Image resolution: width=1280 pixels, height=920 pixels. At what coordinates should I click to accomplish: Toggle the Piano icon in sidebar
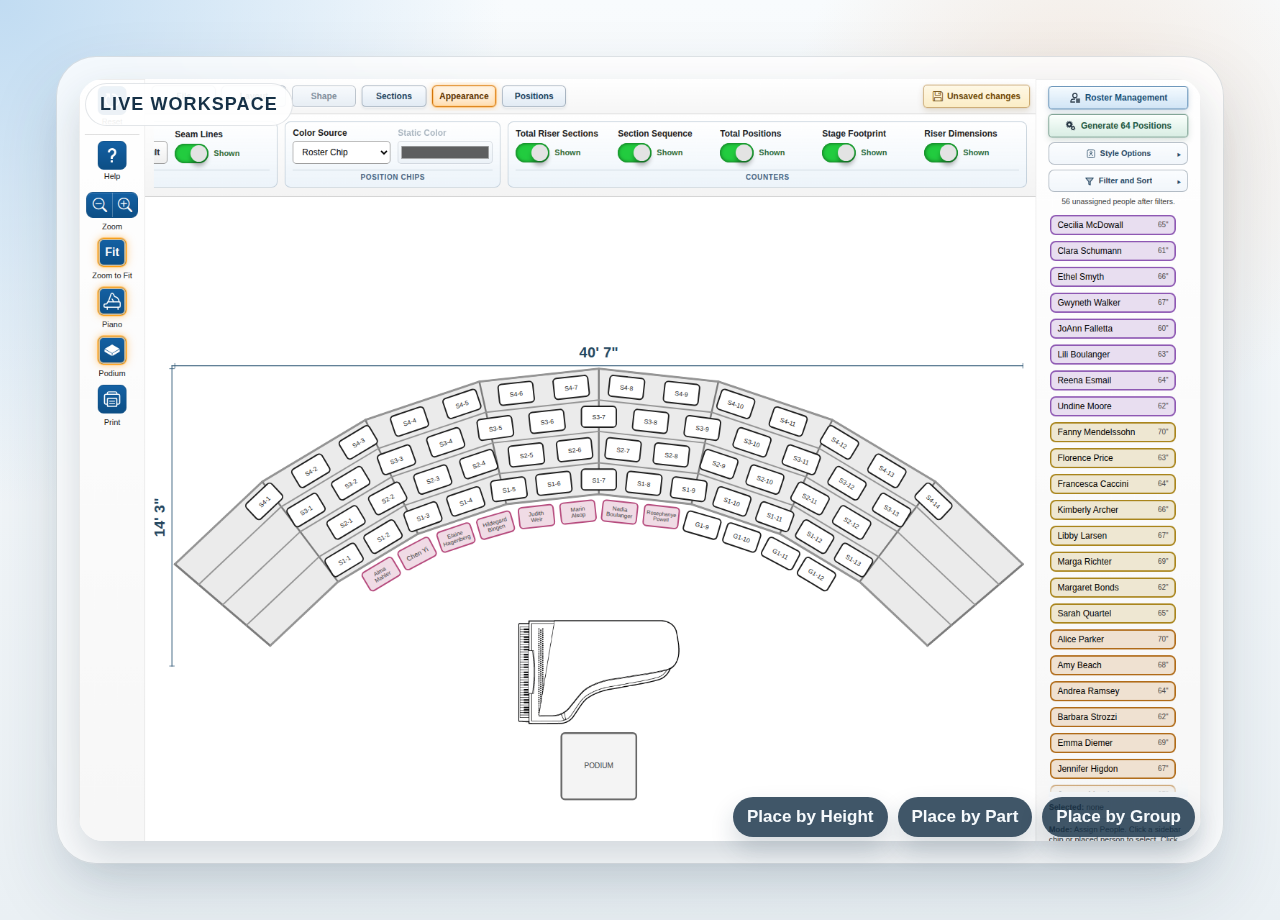pos(112,301)
